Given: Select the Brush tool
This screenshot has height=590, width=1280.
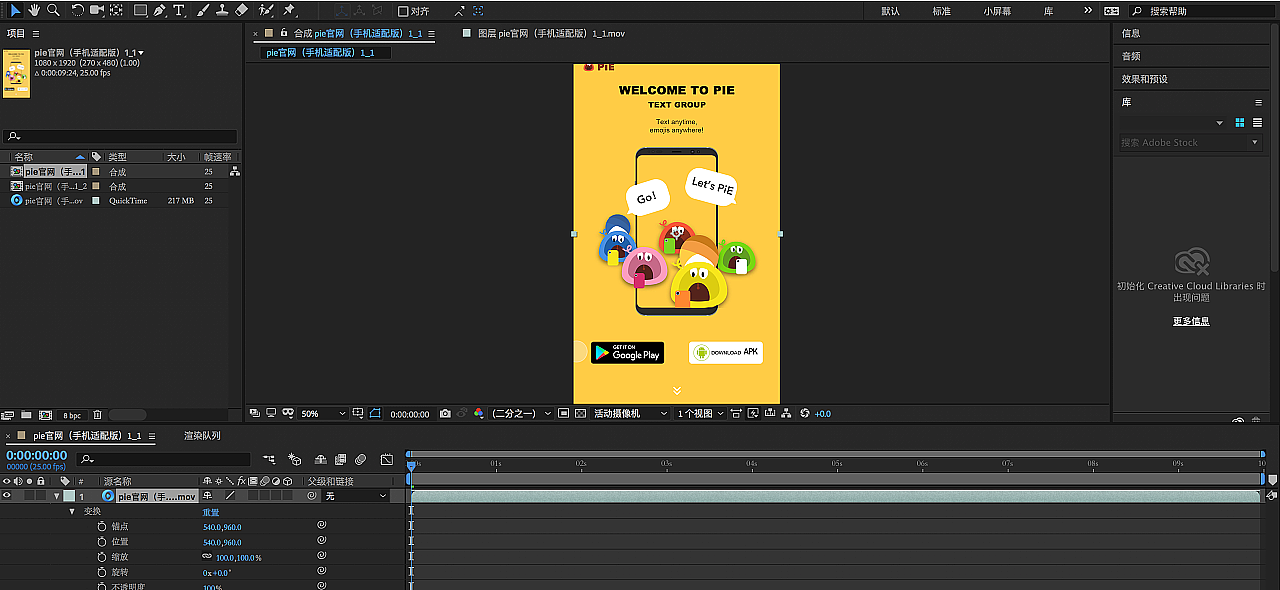Looking at the screenshot, I should 203,10.
